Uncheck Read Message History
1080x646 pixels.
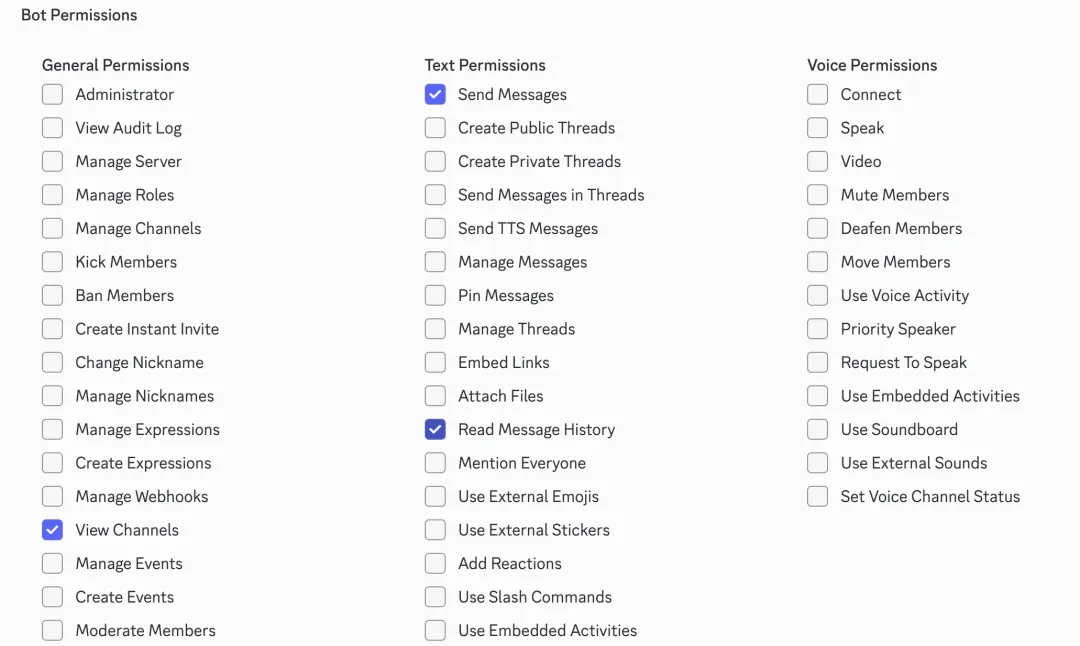click(435, 429)
